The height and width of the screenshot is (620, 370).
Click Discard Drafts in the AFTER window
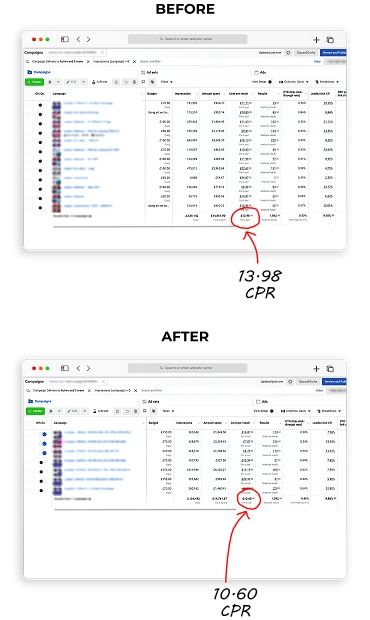point(308,382)
